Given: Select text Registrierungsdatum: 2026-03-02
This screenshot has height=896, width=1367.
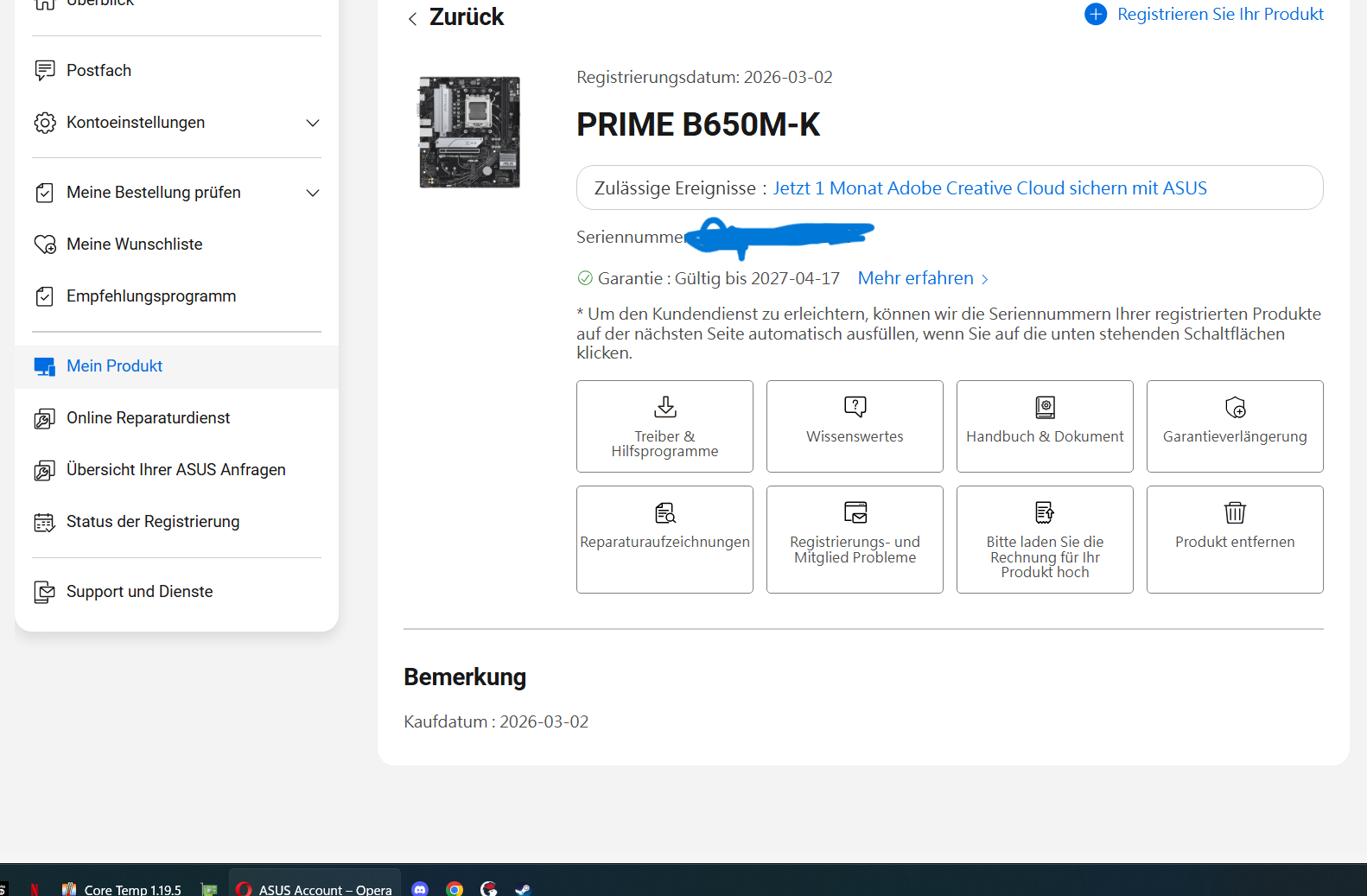Looking at the screenshot, I should [704, 77].
